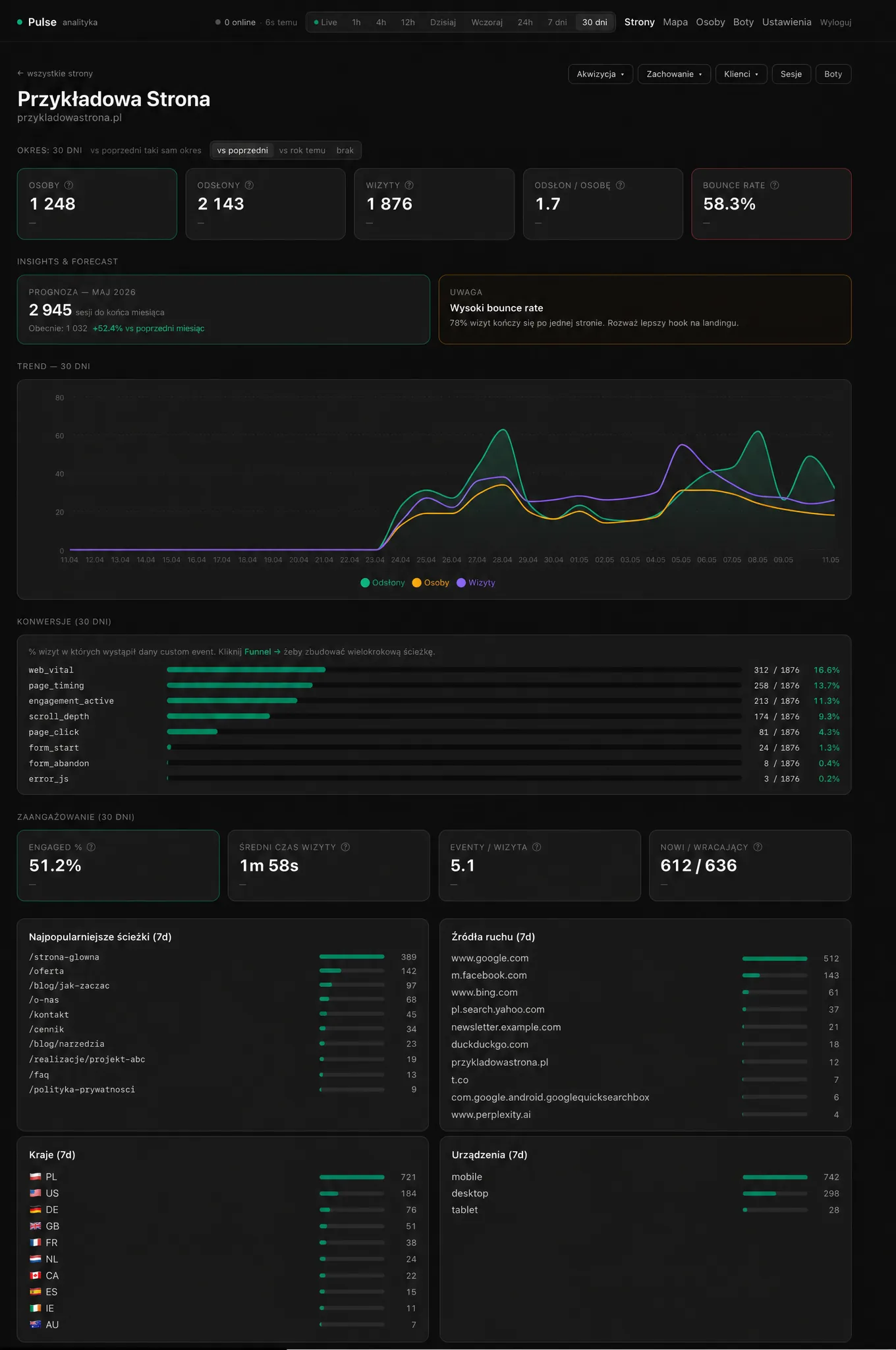The height and width of the screenshot is (1350, 896).
Task: Click the przykladowastrona.pl domain text
Action: (x=69, y=117)
